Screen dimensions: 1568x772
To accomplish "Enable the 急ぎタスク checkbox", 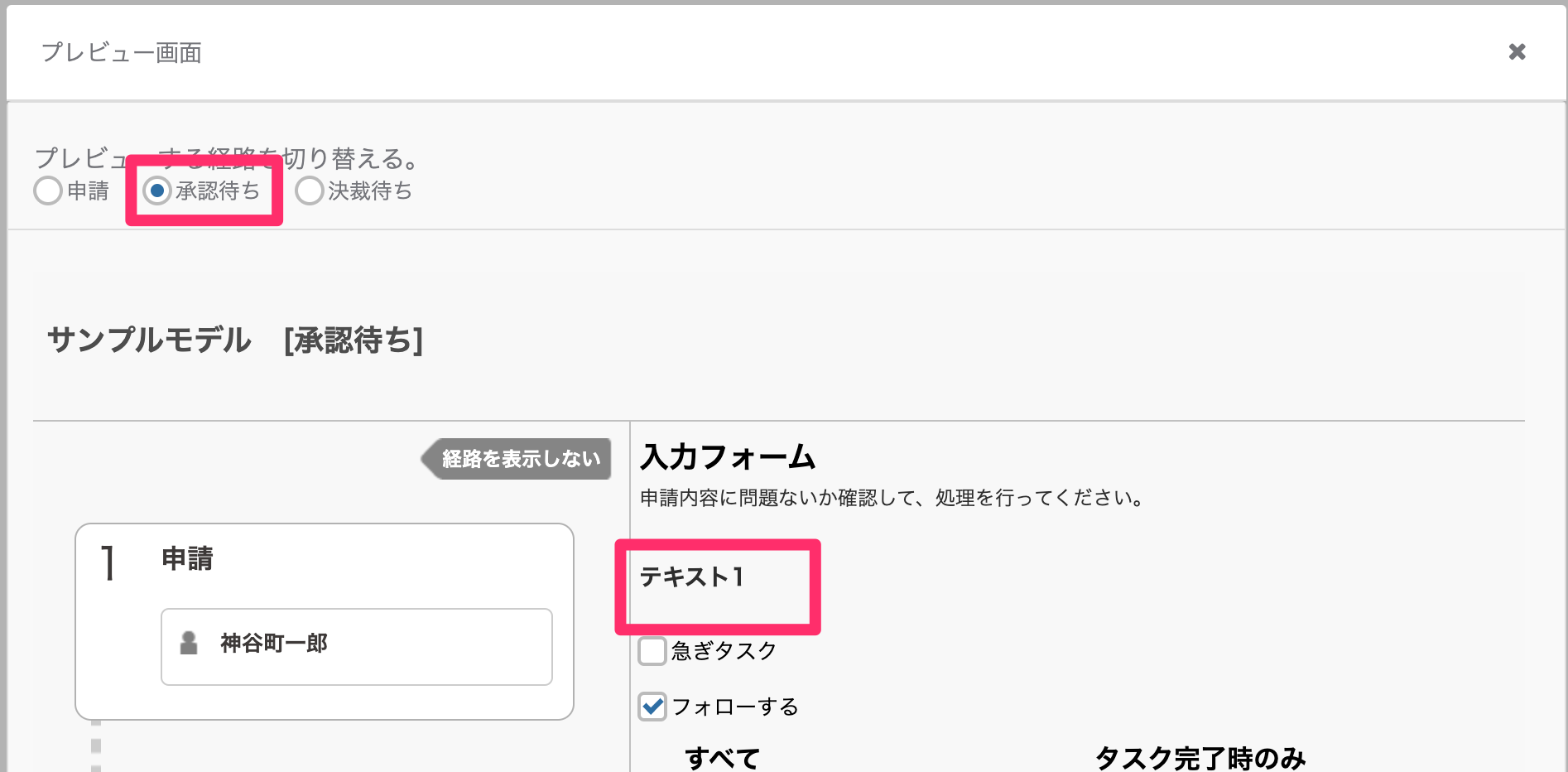I will 652,651.
